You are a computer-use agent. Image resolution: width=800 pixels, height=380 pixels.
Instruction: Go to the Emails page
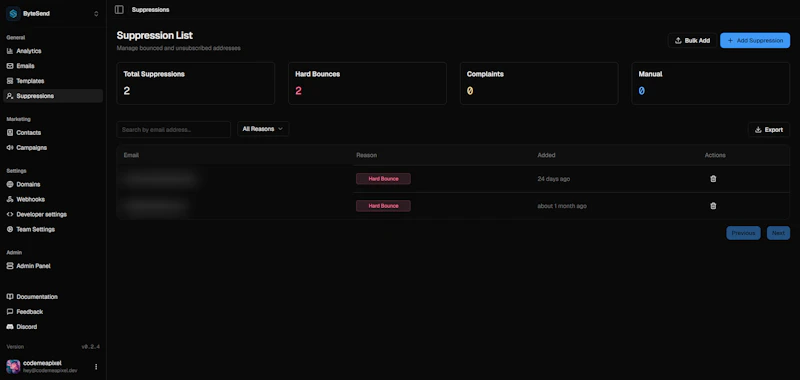pyautogui.click(x=53, y=66)
